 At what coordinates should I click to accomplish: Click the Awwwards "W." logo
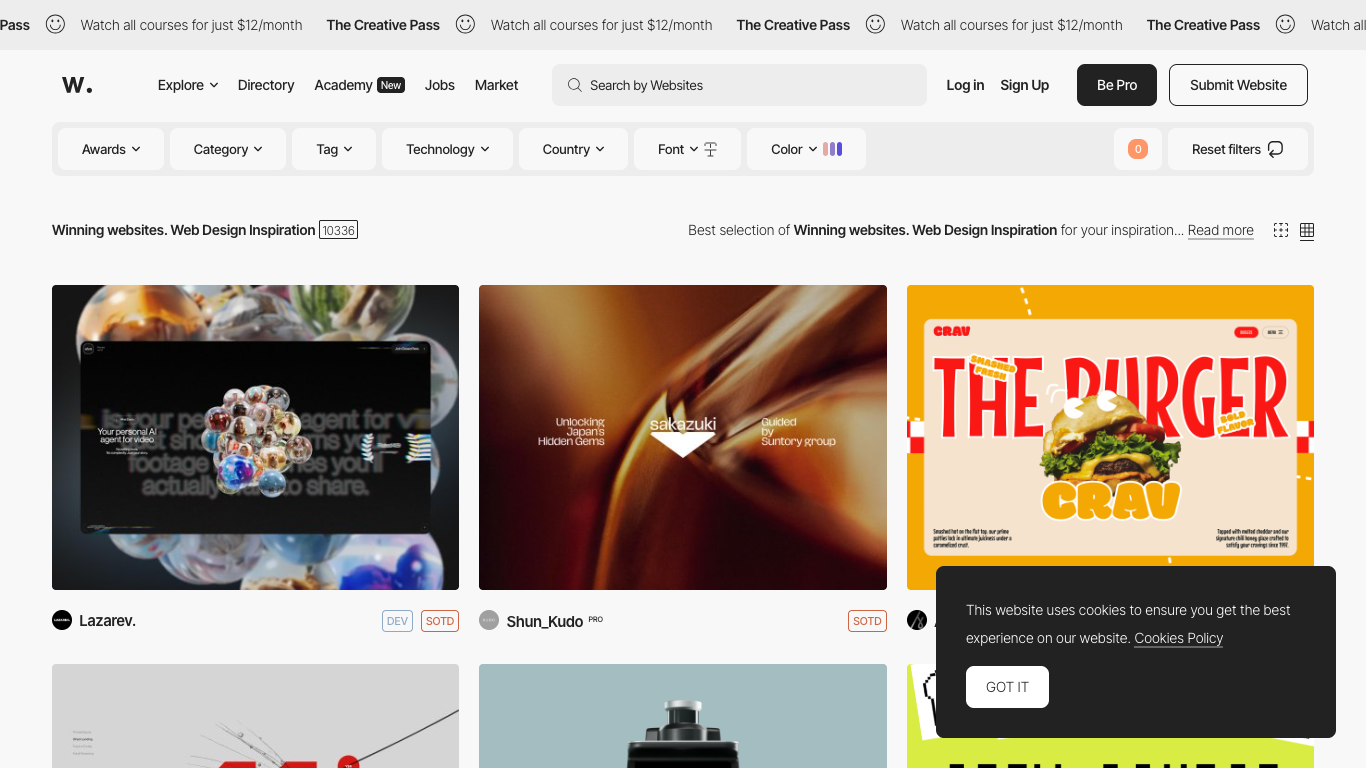(77, 85)
